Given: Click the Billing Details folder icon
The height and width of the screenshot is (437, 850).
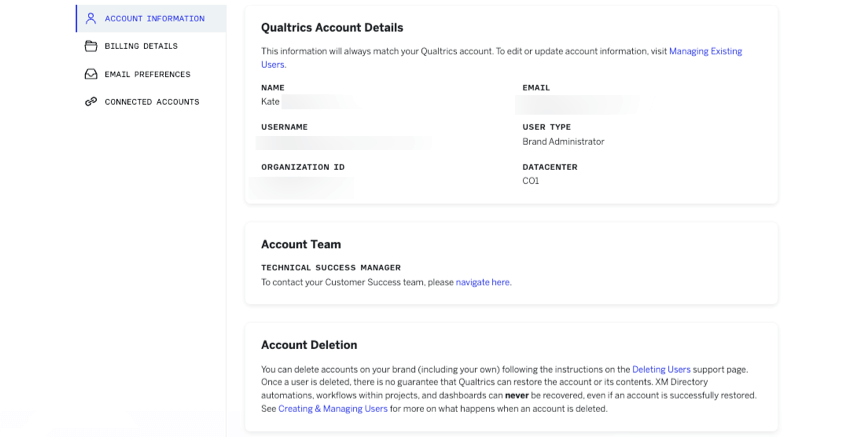Looking at the screenshot, I should (x=91, y=46).
